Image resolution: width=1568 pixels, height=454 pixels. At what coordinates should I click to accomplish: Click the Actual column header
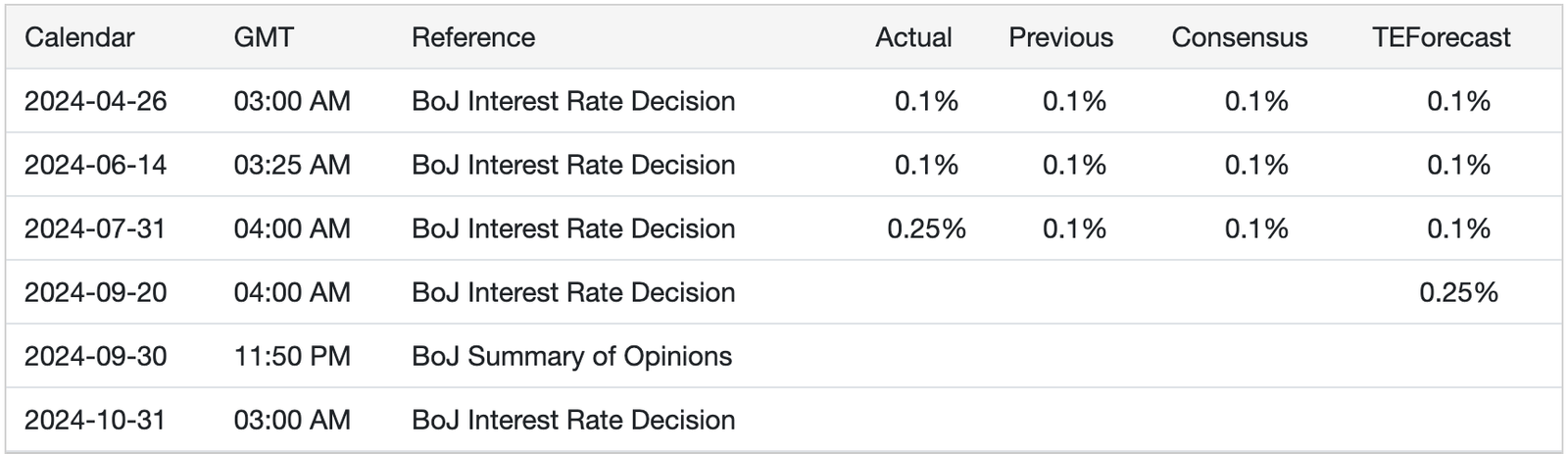coord(913,37)
